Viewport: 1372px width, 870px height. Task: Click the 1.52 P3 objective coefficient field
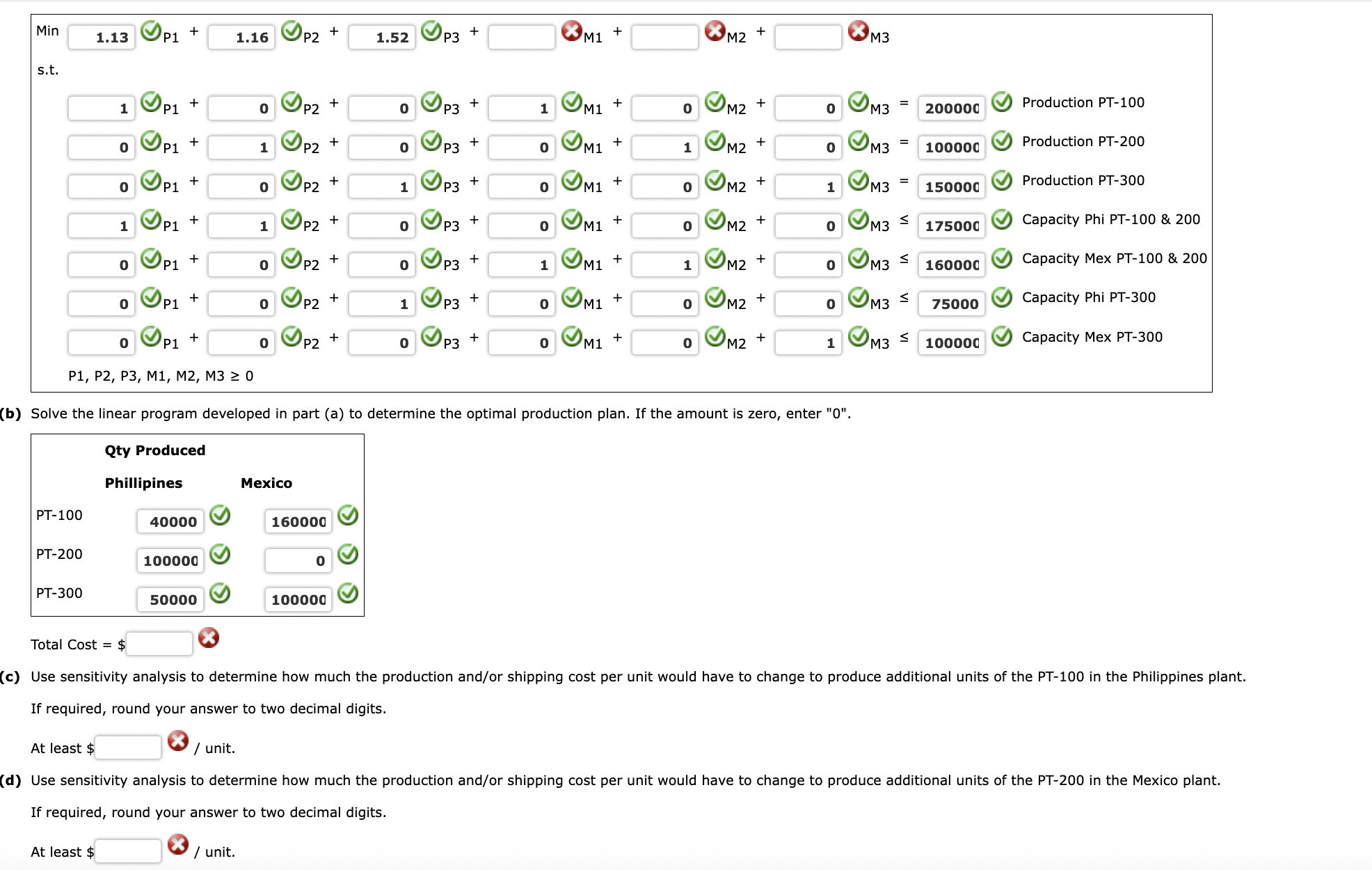tap(382, 37)
